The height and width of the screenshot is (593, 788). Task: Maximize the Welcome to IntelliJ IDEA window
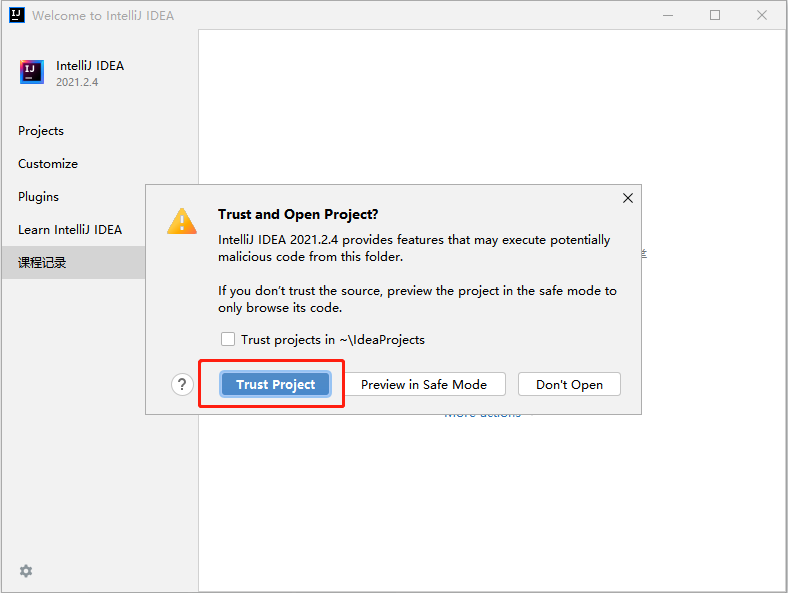(715, 16)
